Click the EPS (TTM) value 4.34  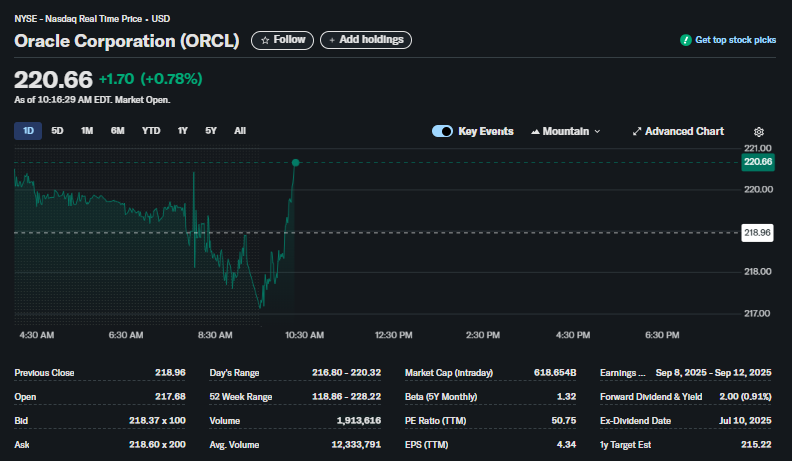(566, 445)
